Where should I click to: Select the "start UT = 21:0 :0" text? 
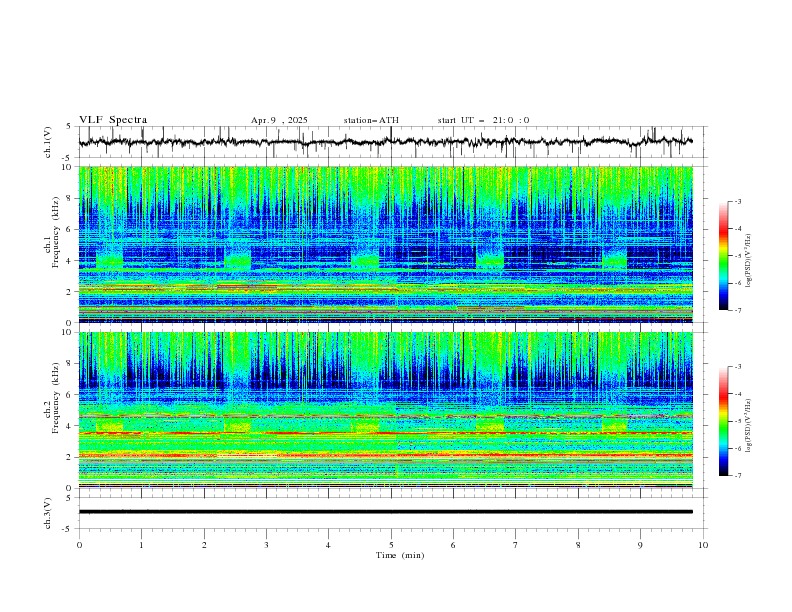click(483, 120)
